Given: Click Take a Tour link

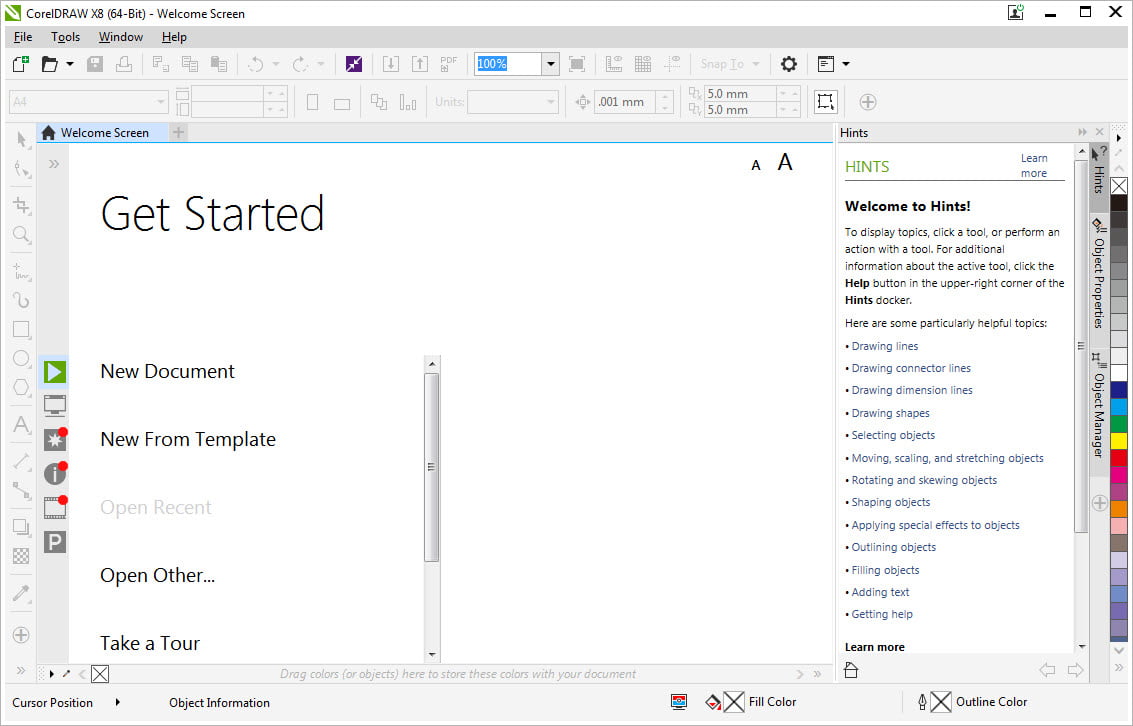Looking at the screenshot, I should pyautogui.click(x=150, y=643).
